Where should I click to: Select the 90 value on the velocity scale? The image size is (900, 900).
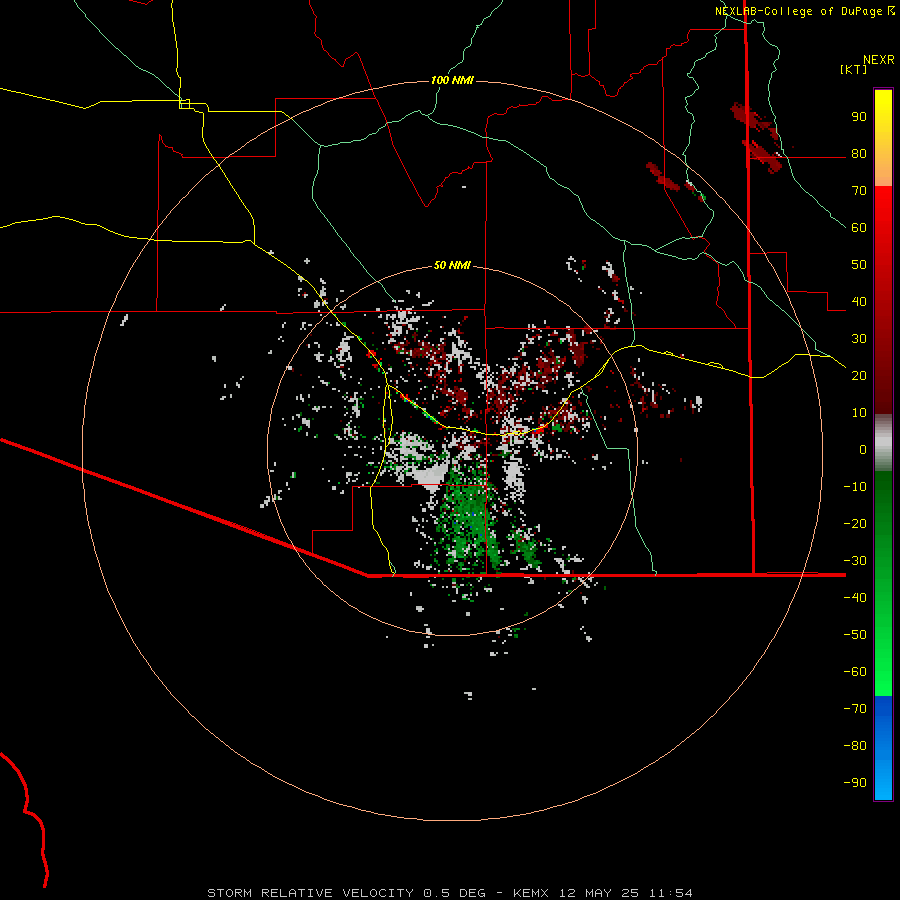click(x=859, y=117)
